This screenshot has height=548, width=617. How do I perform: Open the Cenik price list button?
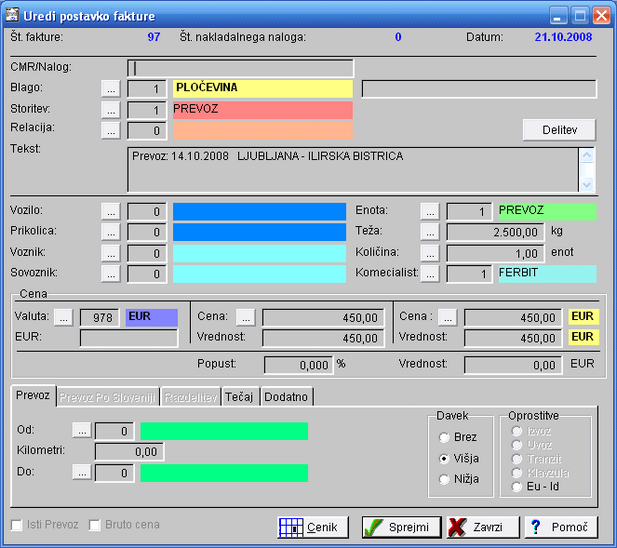pyautogui.click(x=313, y=527)
